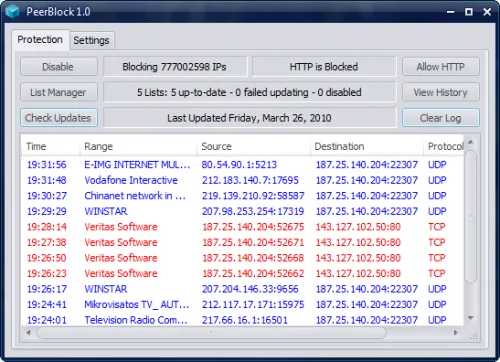Disable PeerBlock protection
This screenshot has width=500, height=362.
point(59,67)
